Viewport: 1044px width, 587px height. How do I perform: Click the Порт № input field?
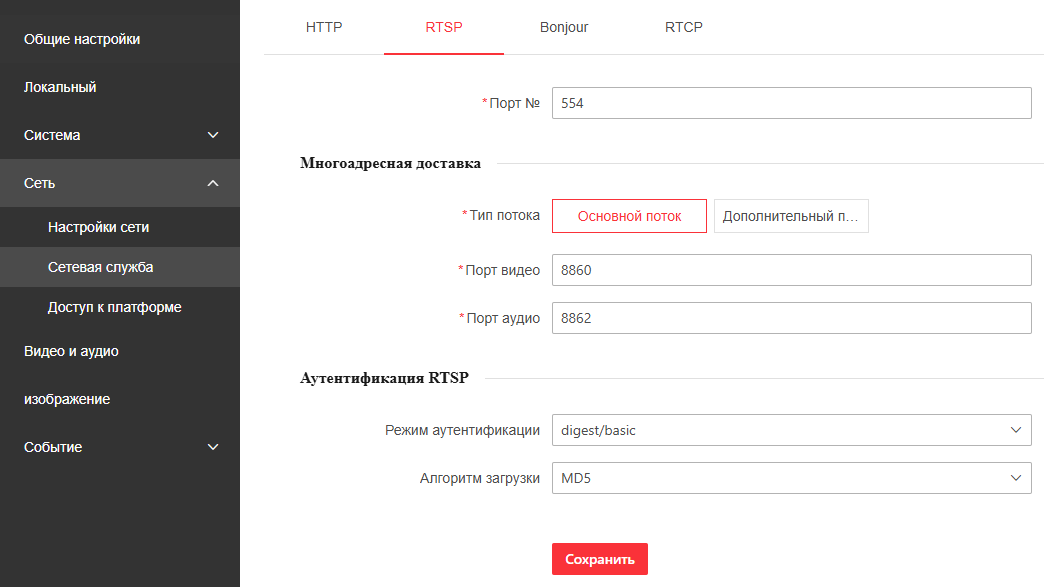[791, 103]
